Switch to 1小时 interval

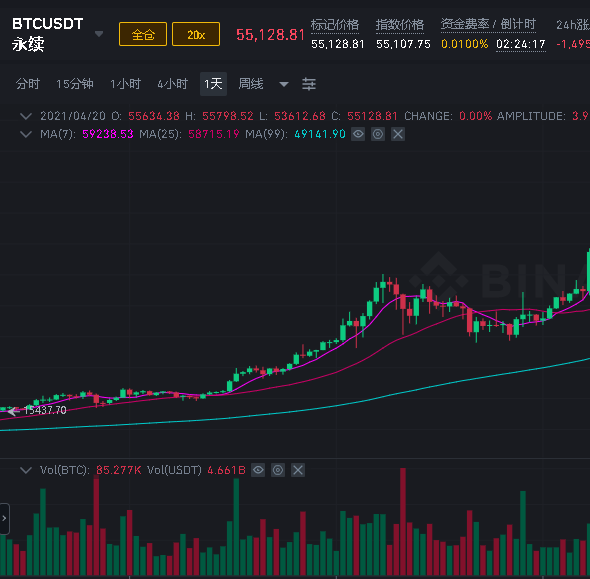coord(125,84)
